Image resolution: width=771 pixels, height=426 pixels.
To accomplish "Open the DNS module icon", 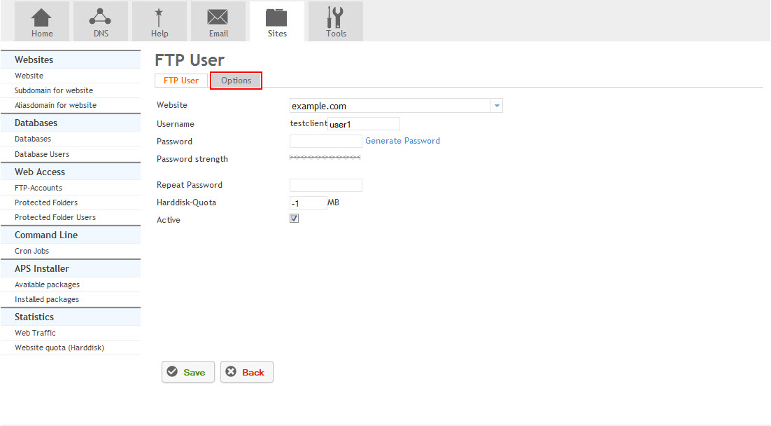I will (x=100, y=21).
